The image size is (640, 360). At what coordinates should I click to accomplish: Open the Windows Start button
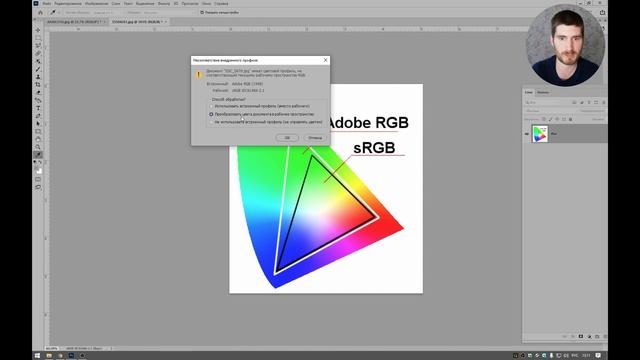point(37,356)
